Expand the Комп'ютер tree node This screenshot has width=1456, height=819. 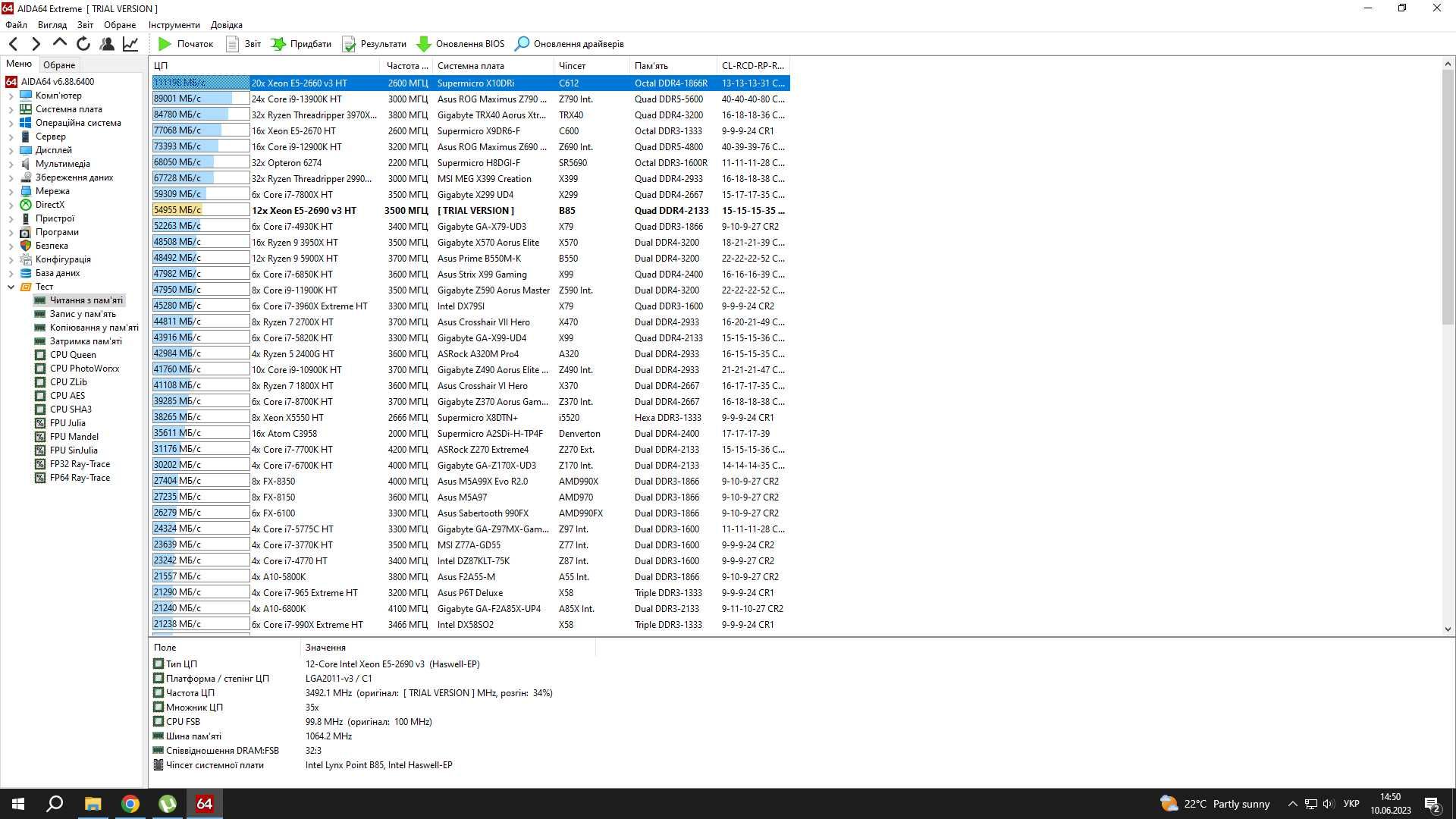tap(11, 96)
